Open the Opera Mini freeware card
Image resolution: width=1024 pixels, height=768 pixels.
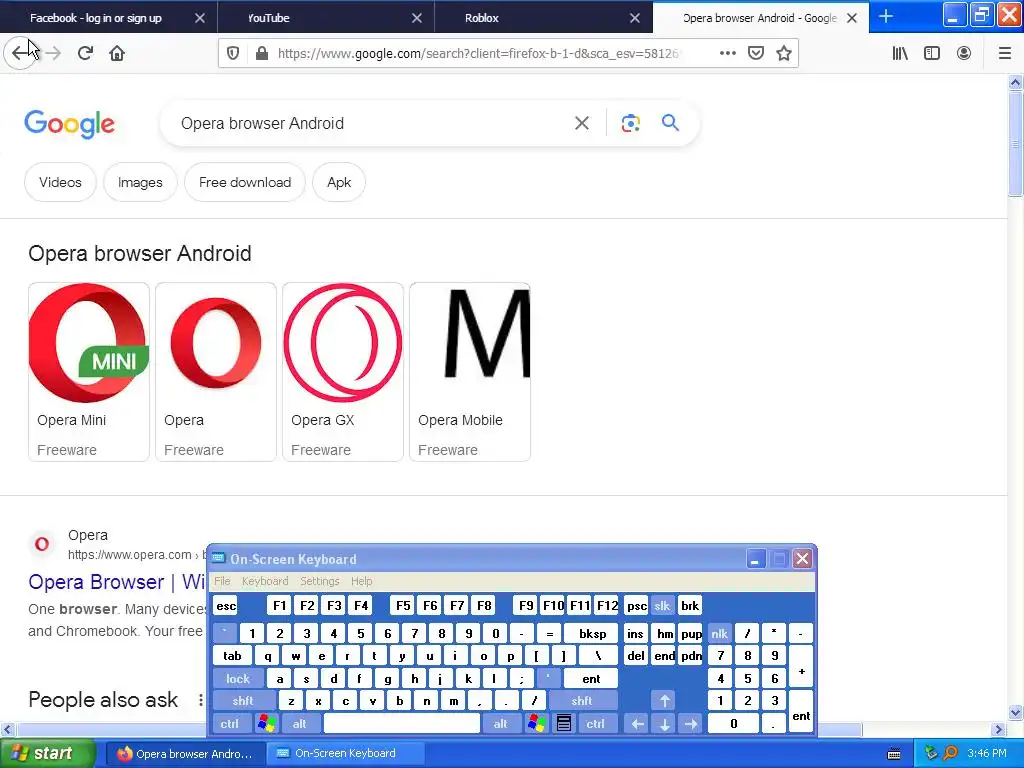(89, 372)
